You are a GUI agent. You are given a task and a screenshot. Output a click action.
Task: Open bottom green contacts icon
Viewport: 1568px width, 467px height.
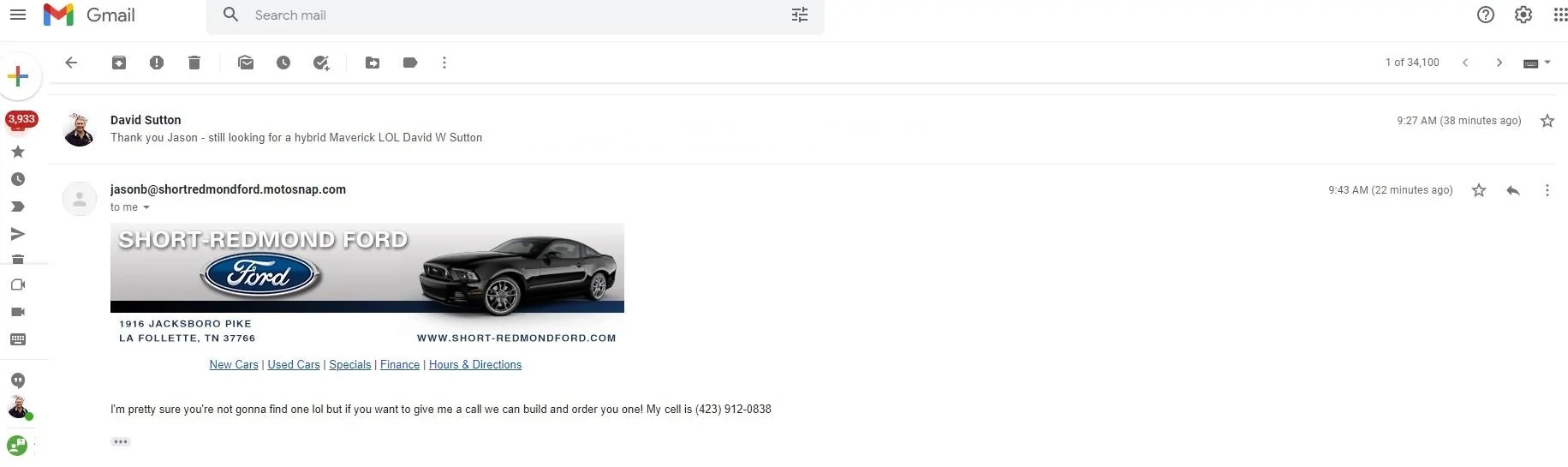(17, 446)
